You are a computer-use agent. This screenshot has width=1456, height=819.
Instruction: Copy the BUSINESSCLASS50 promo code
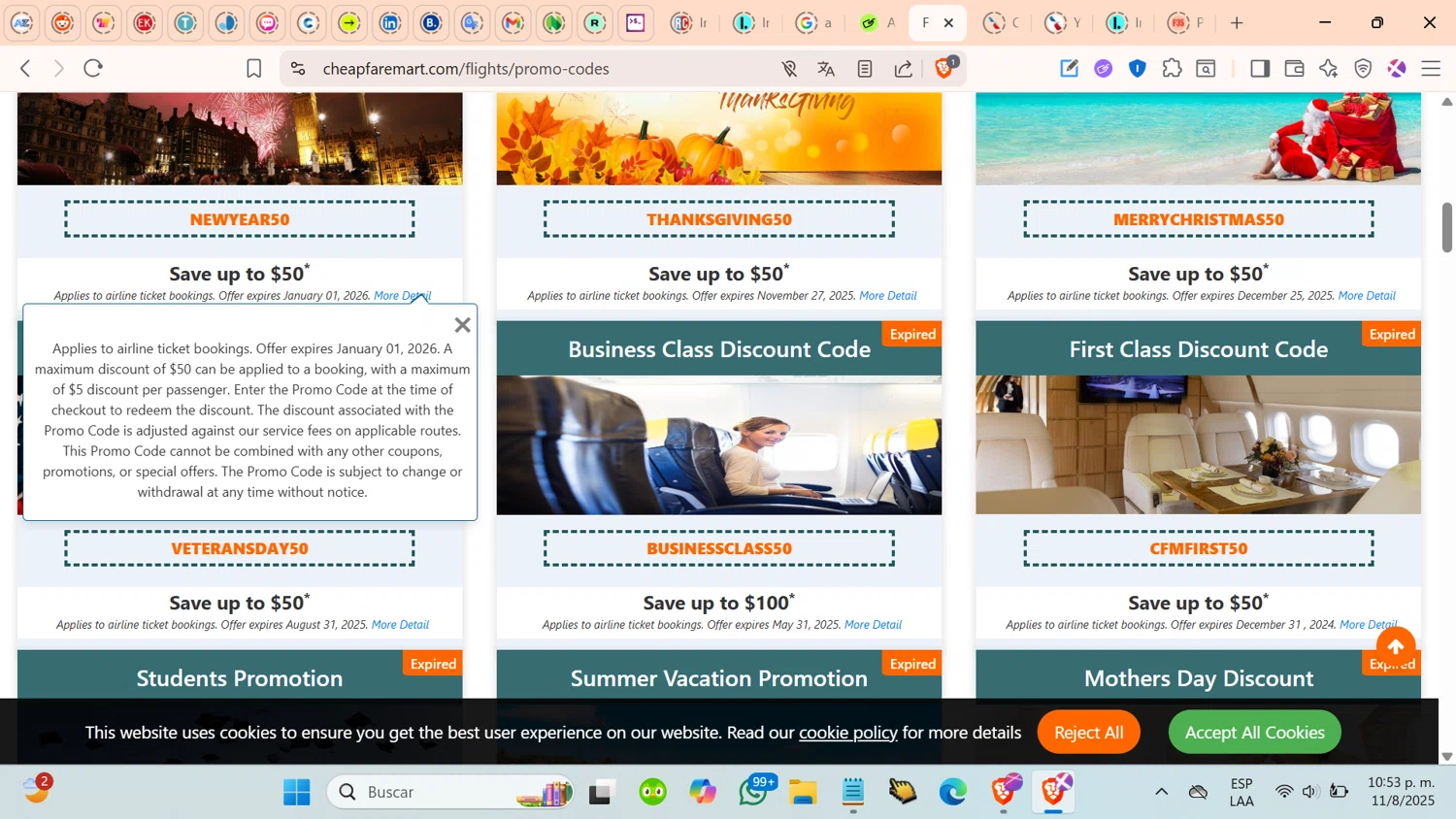click(x=719, y=548)
